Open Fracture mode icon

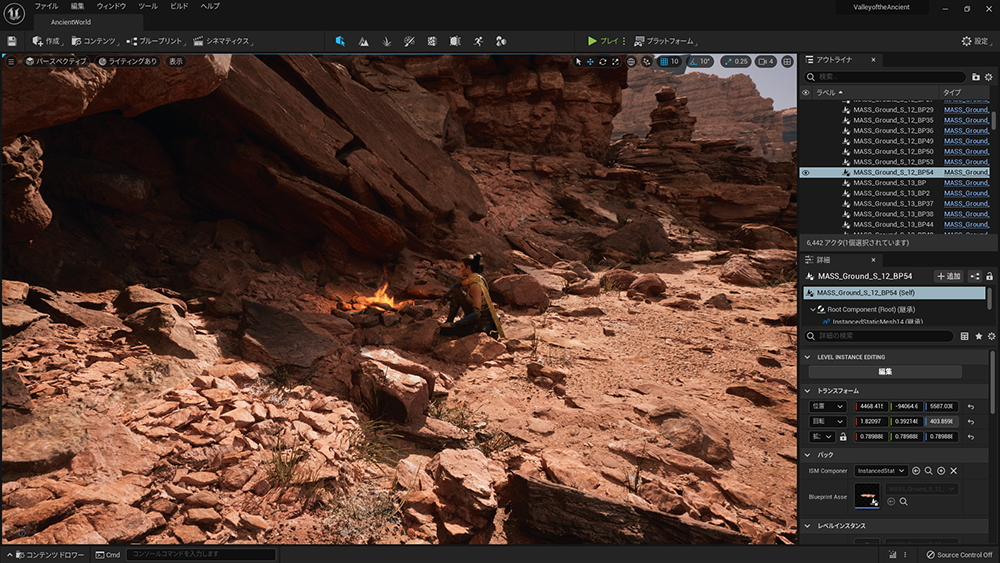click(x=432, y=41)
